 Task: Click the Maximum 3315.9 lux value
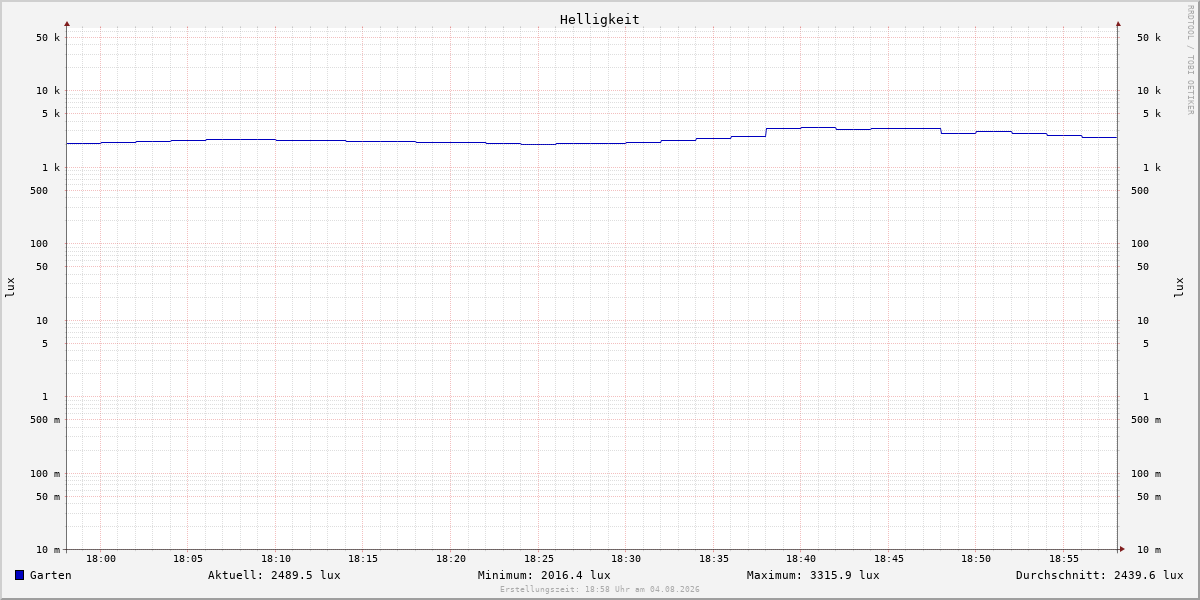coord(813,575)
